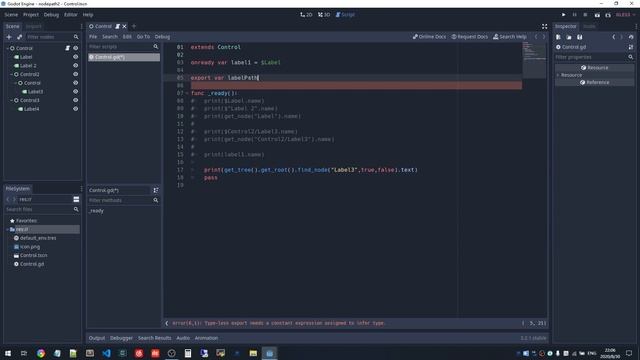The width and height of the screenshot is (640, 360).
Task: Open the Scene menu
Action: pos(11,15)
